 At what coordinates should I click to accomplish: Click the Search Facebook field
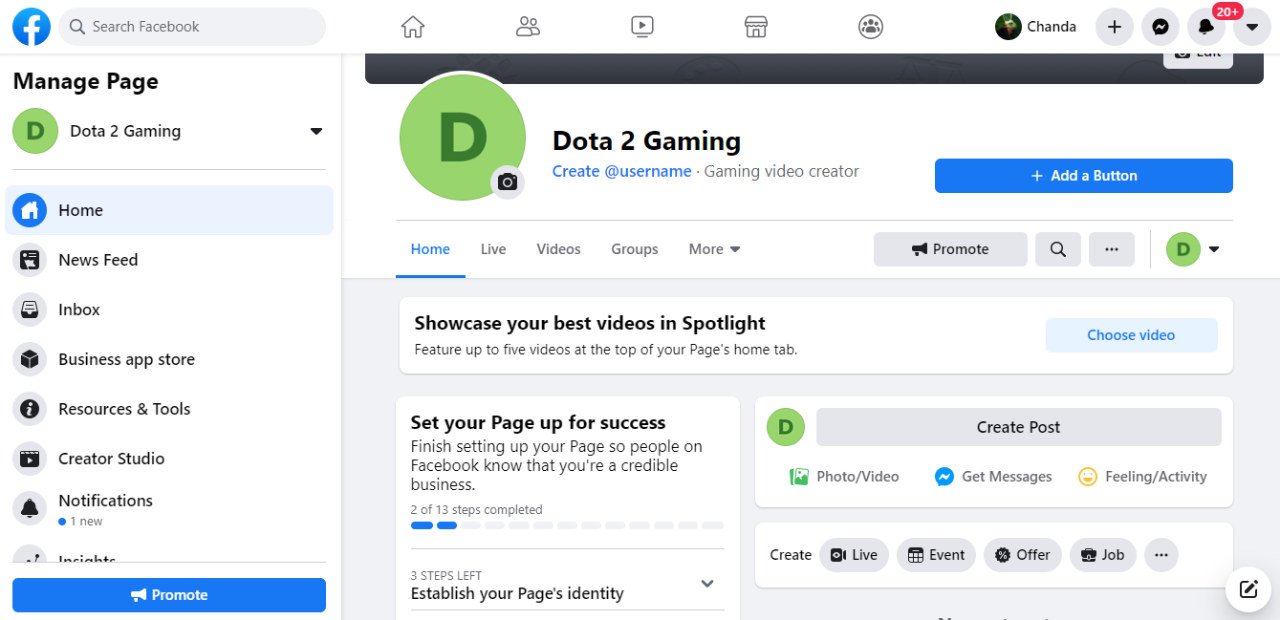[x=192, y=27]
